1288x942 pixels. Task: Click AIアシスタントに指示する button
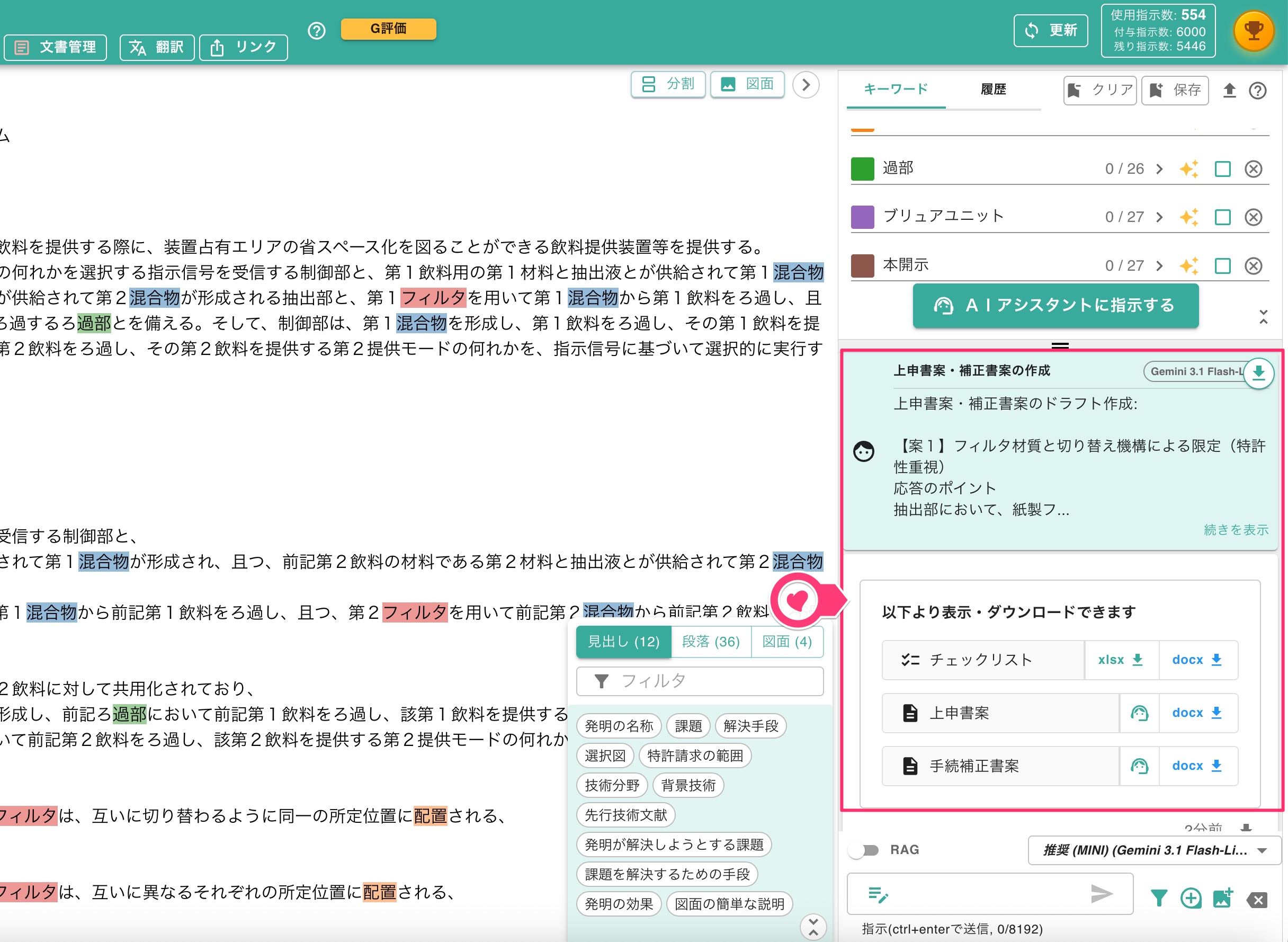1056,306
